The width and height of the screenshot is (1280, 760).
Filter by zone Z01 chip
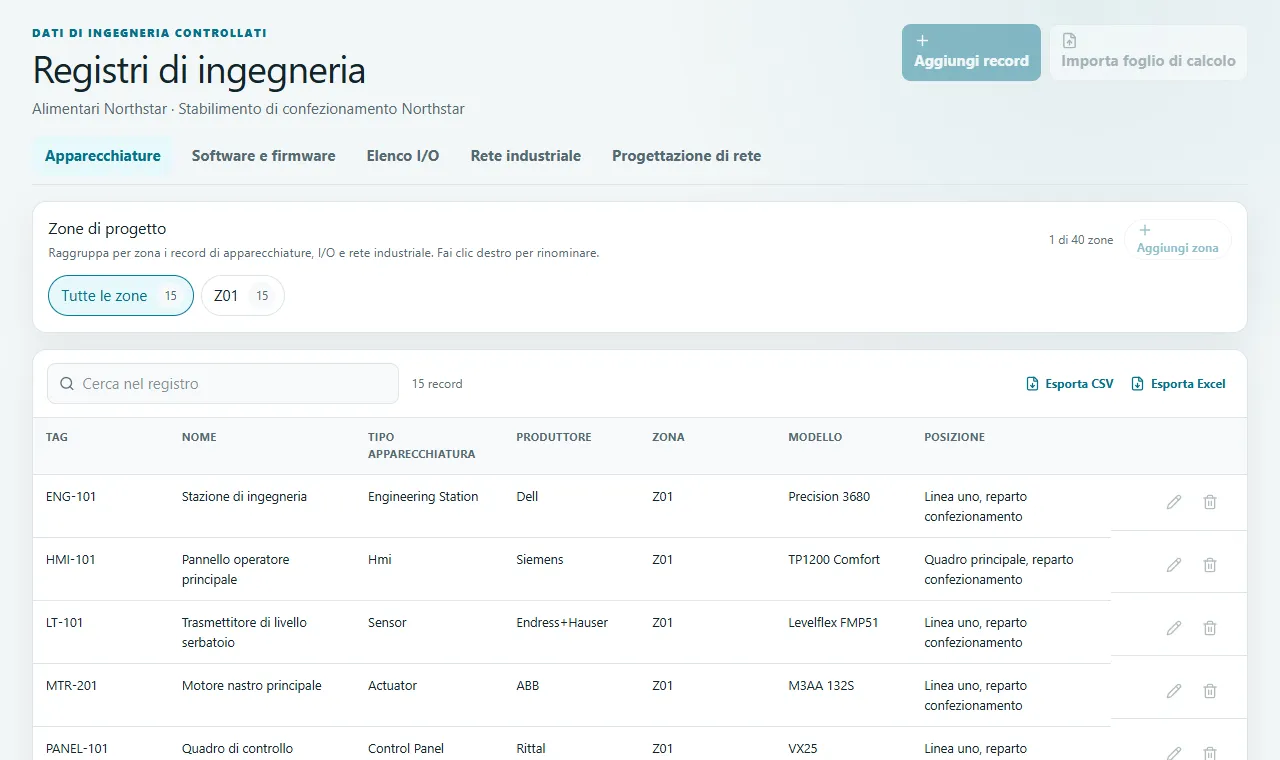click(243, 296)
